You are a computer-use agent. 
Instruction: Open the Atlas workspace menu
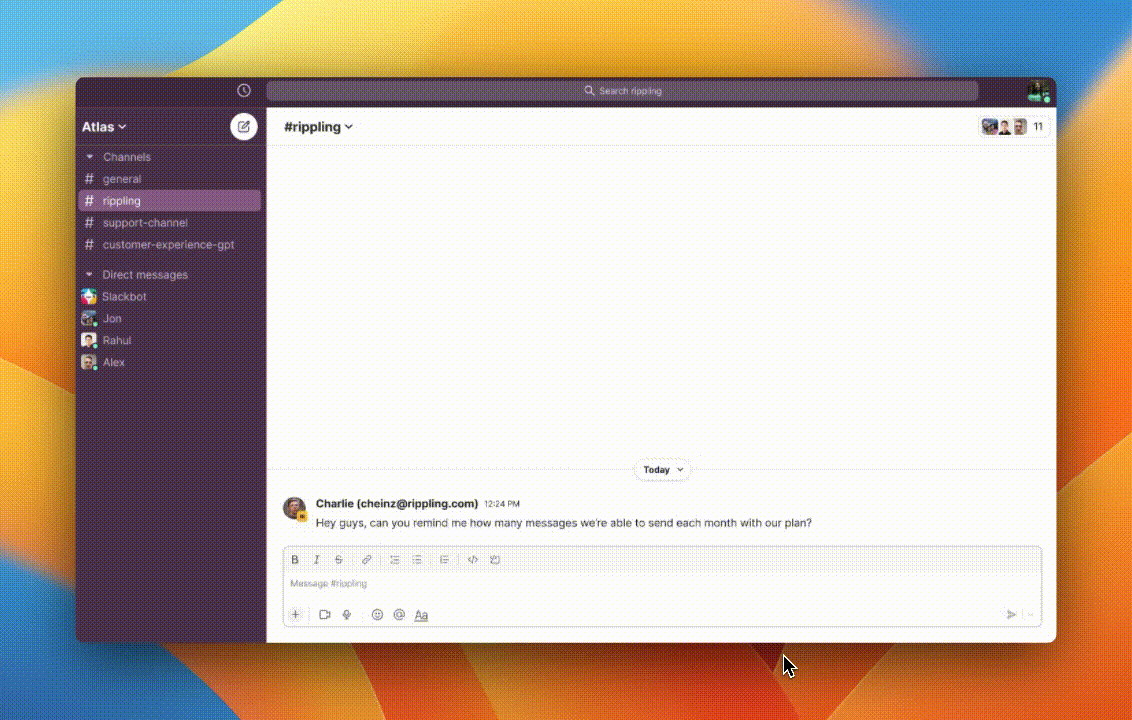tap(104, 127)
